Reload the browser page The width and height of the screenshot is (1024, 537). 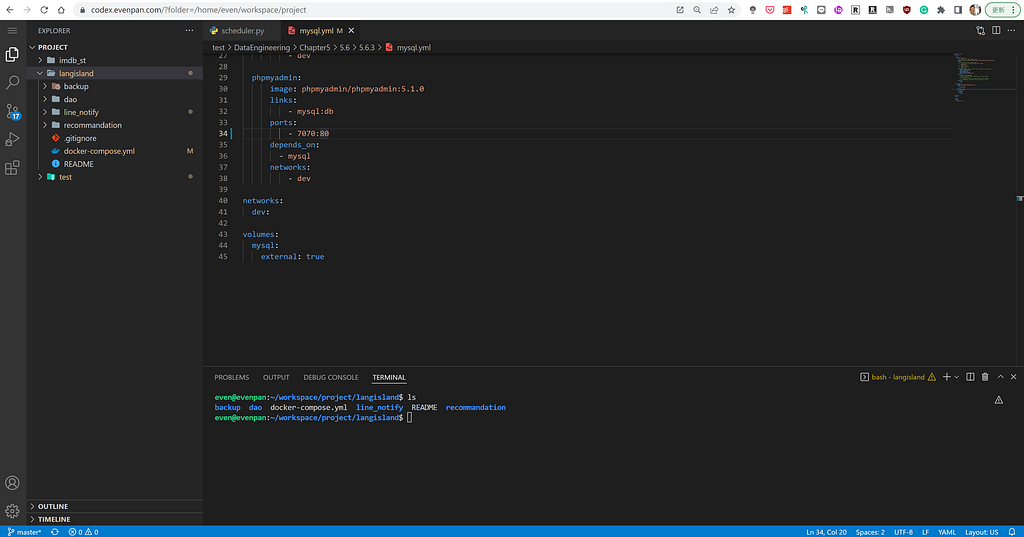pyautogui.click(x=44, y=10)
